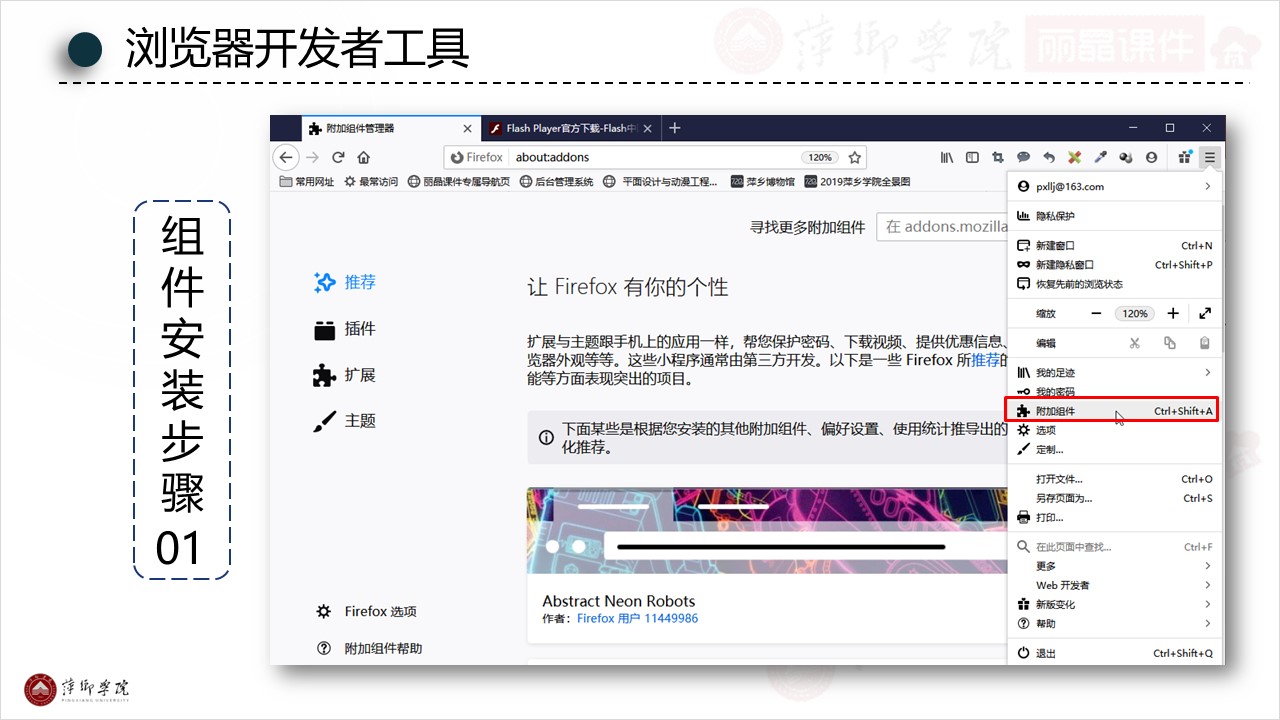Click the add-ons search field
The width and height of the screenshot is (1280, 720).
pos(941,227)
